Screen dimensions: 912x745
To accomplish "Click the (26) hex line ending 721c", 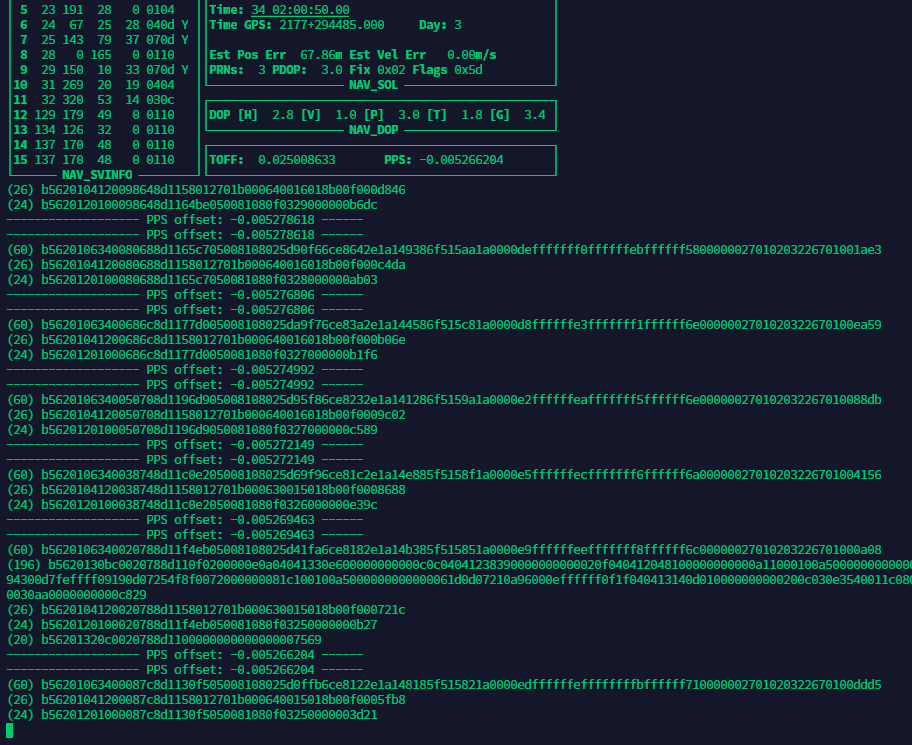I will (x=206, y=610).
